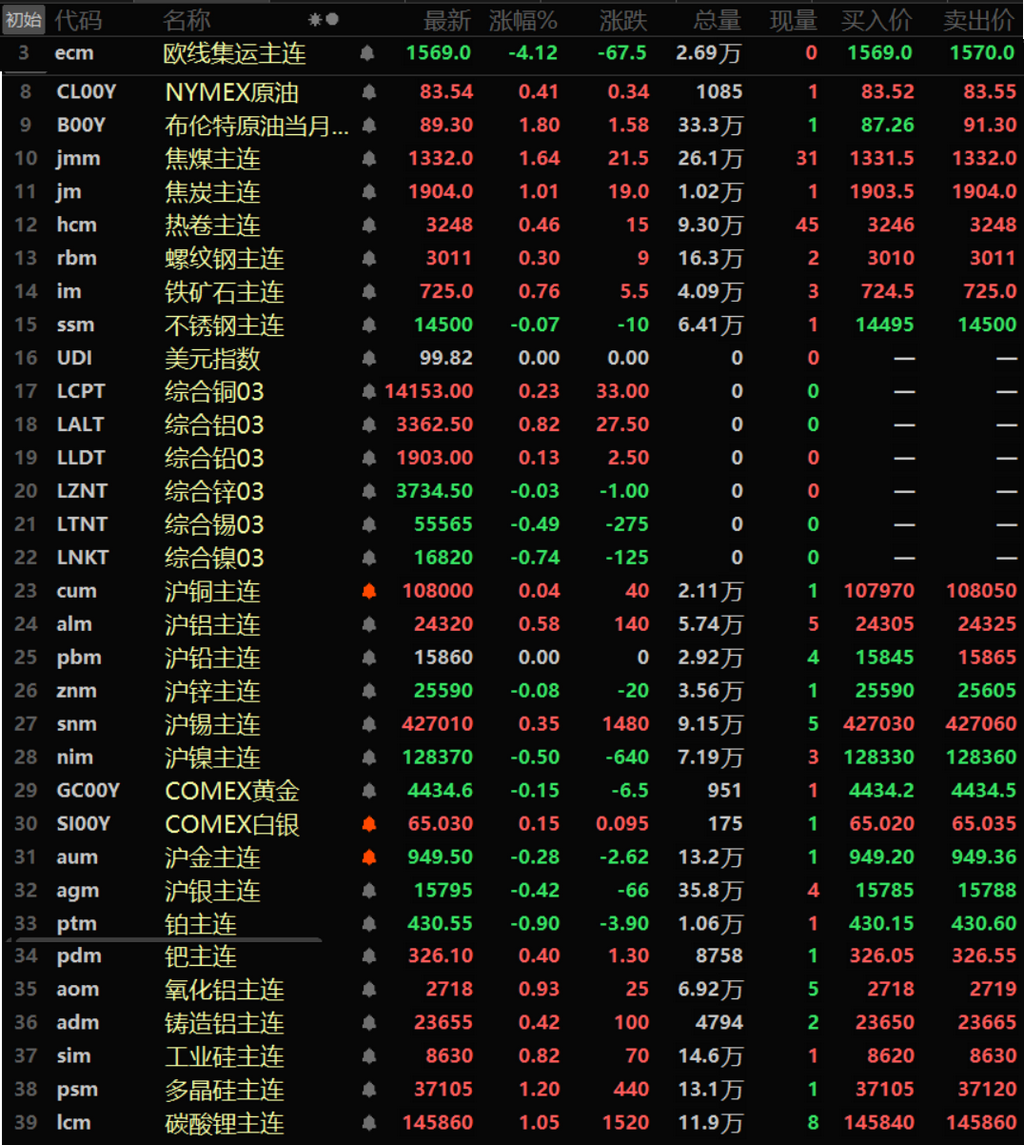
Task: Toggle the alert bell for 焦煤主连
Action: [370, 158]
